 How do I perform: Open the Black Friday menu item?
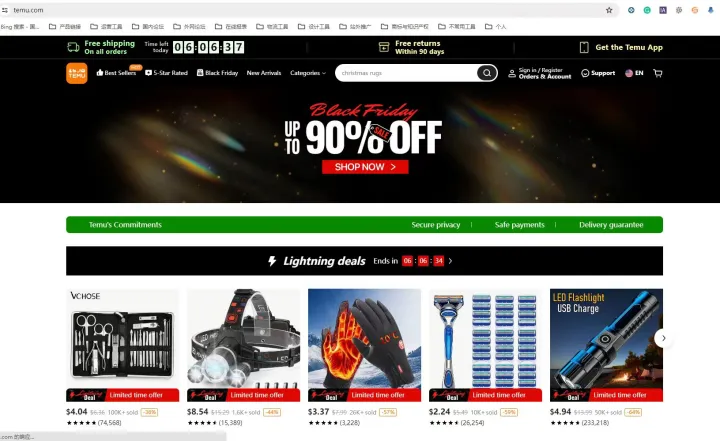[217, 73]
